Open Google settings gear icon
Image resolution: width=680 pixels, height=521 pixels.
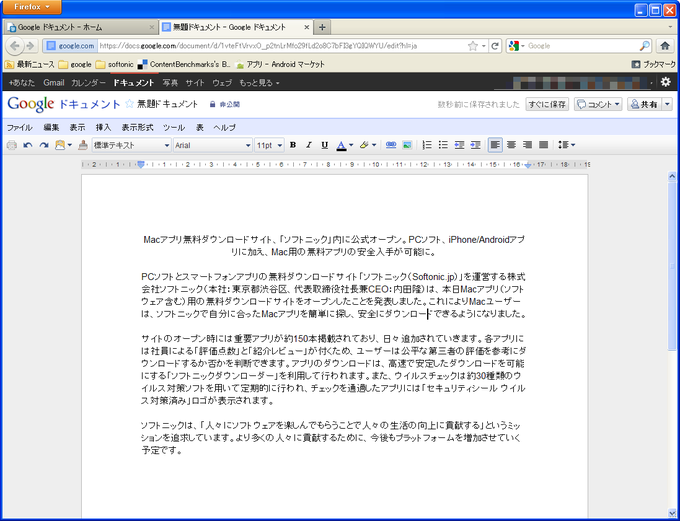click(666, 82)
